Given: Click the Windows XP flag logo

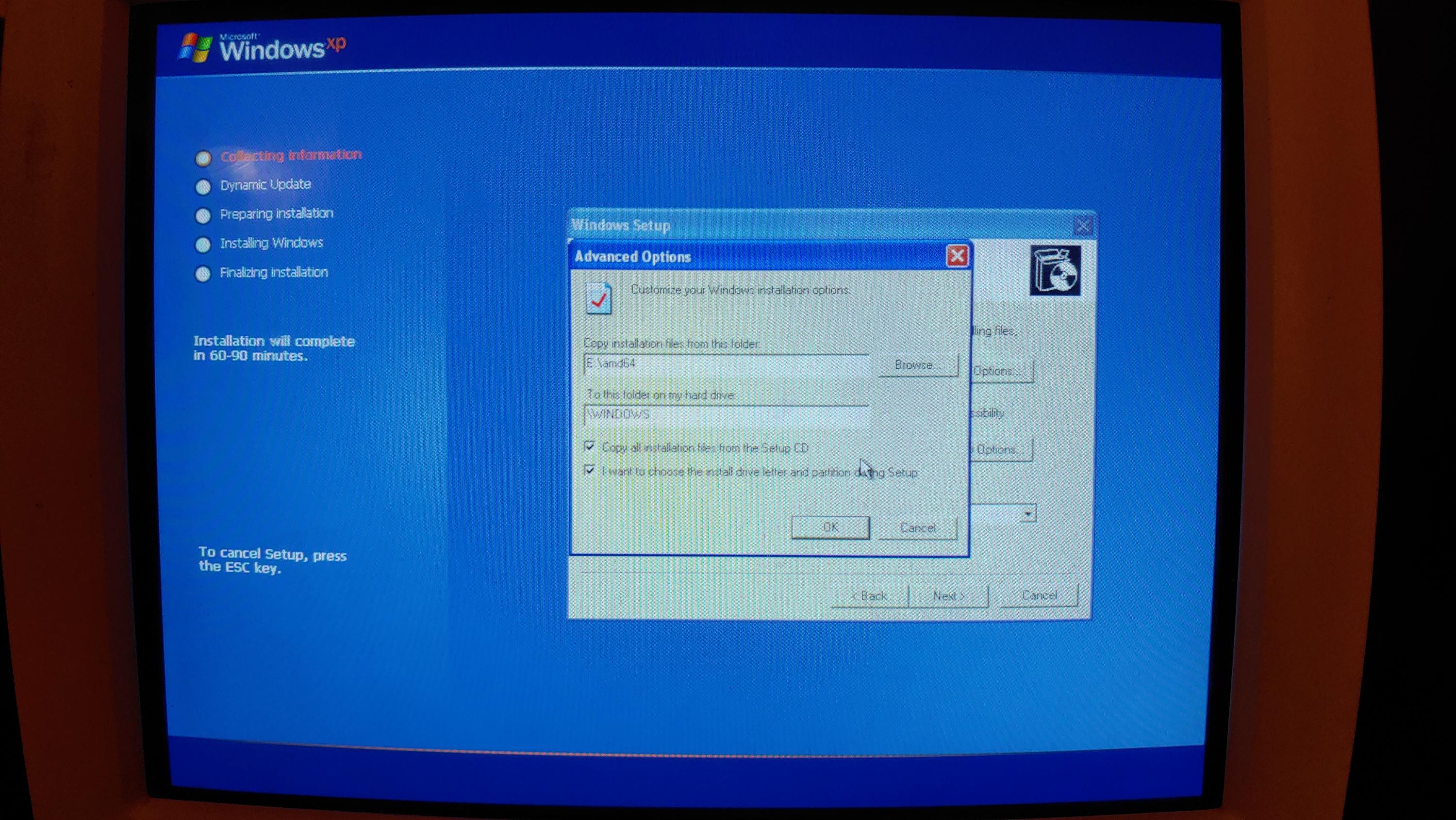Looking at the screenshot, I should pos(195,48).
